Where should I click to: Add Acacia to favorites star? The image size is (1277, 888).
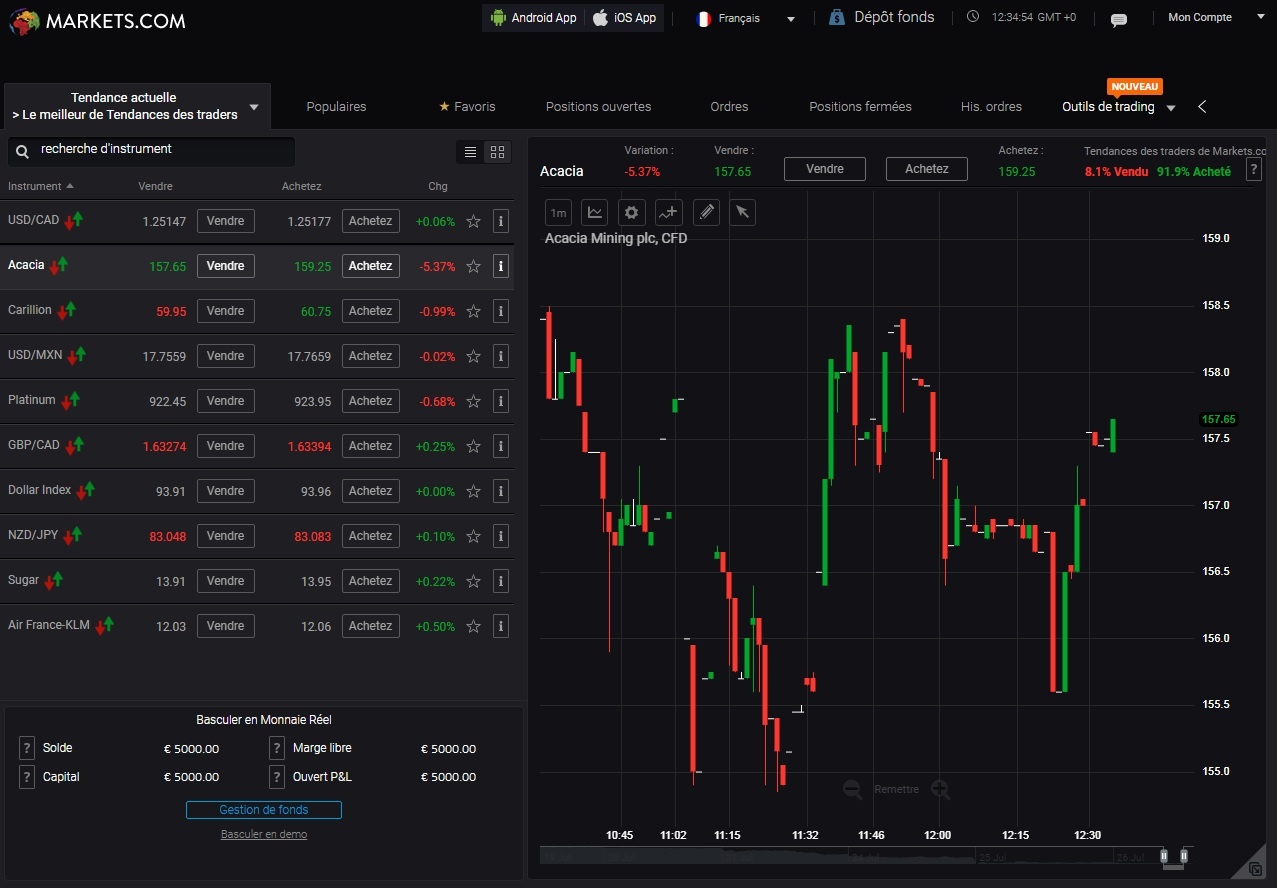(x=474, y=266)
